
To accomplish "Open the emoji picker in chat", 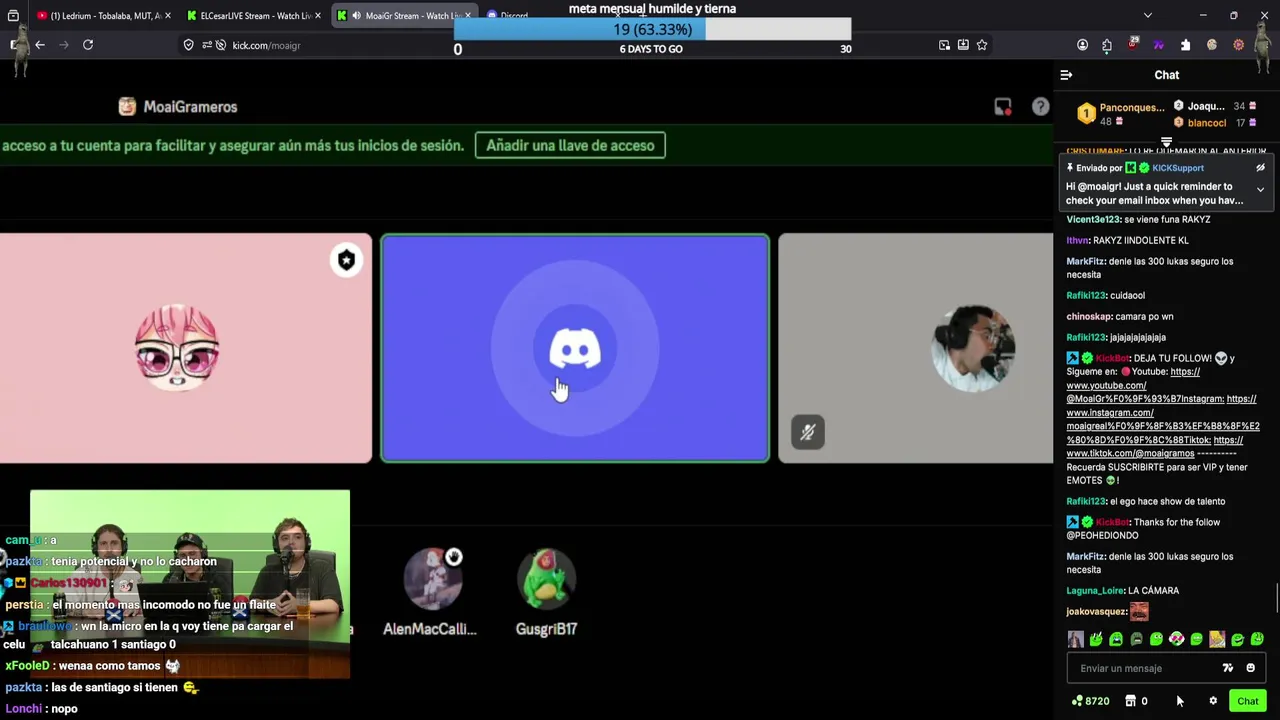I will click(1250, 668).
